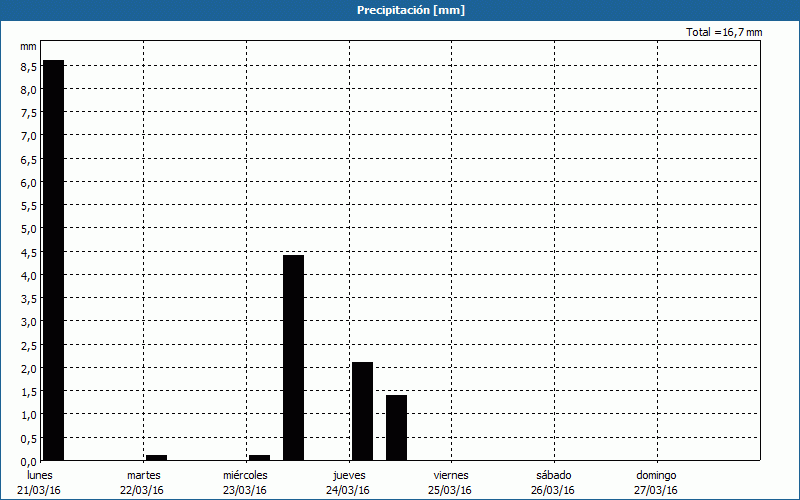The width and height of the screenshot is (800, 500).
Task: Select the 0,0 value on the y-axis
Action: click(27, 461)
